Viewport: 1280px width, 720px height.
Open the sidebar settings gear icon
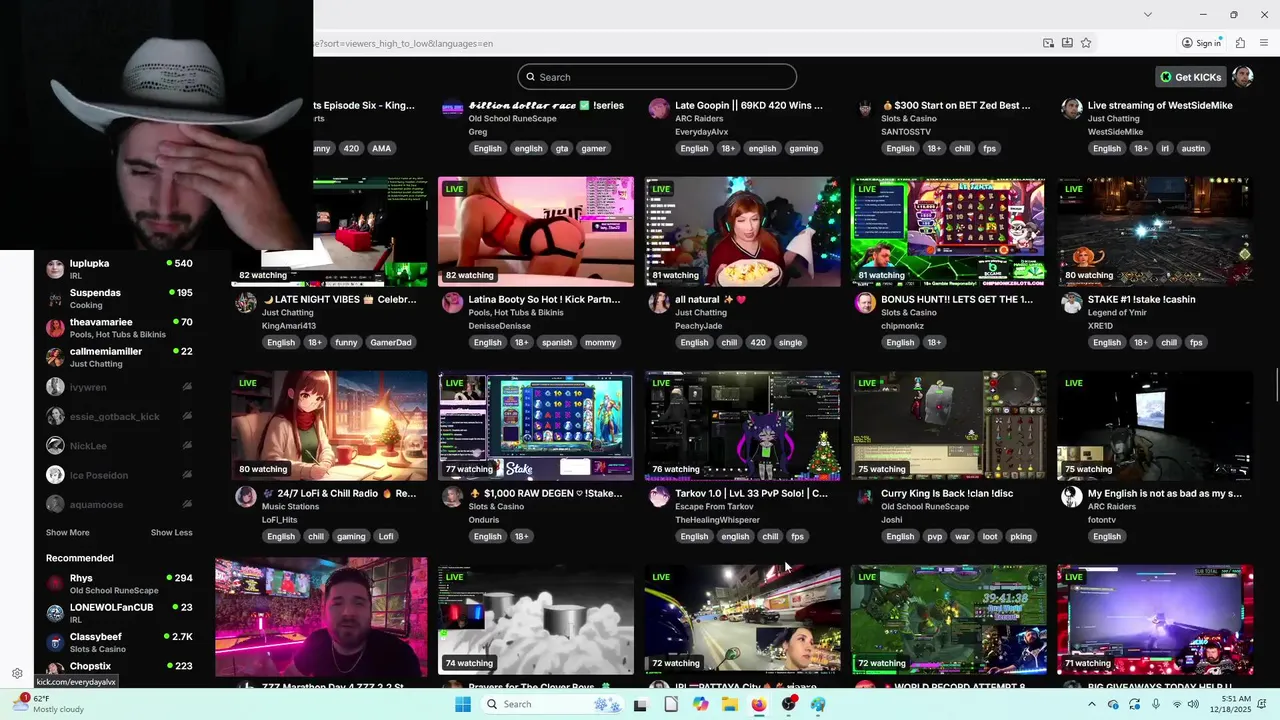pyautogui.click(x=17, y=673)
